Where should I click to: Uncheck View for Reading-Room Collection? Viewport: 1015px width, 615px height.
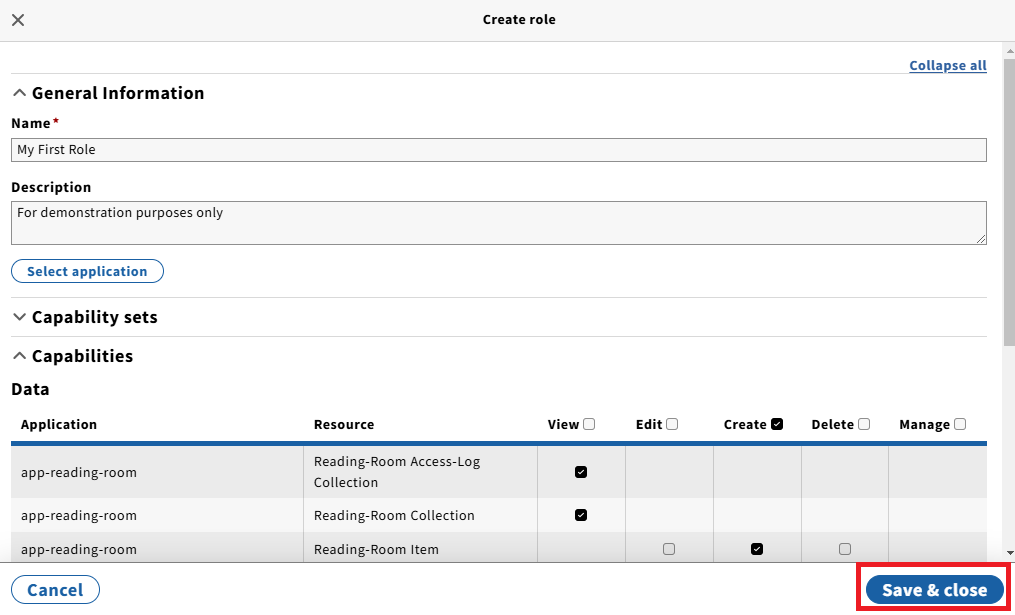(581, 516)
